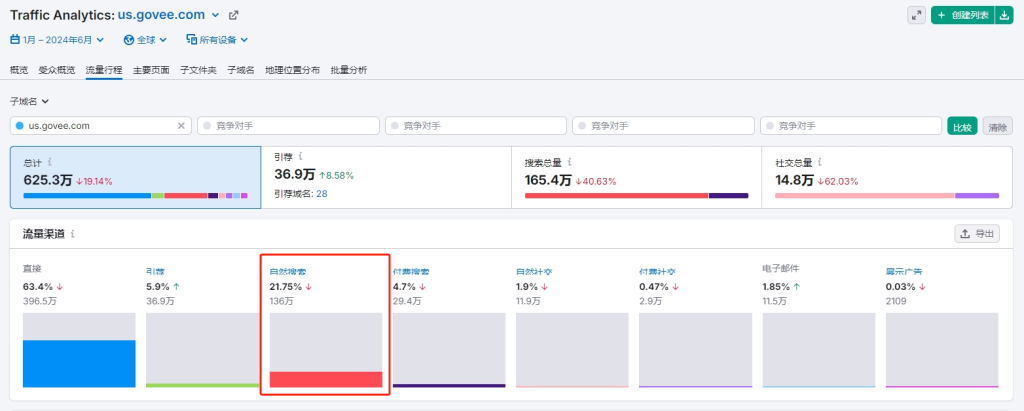Click the fullscreen expand icon
The height and width of the screenshot is (411, 1024).
(916, 15)
